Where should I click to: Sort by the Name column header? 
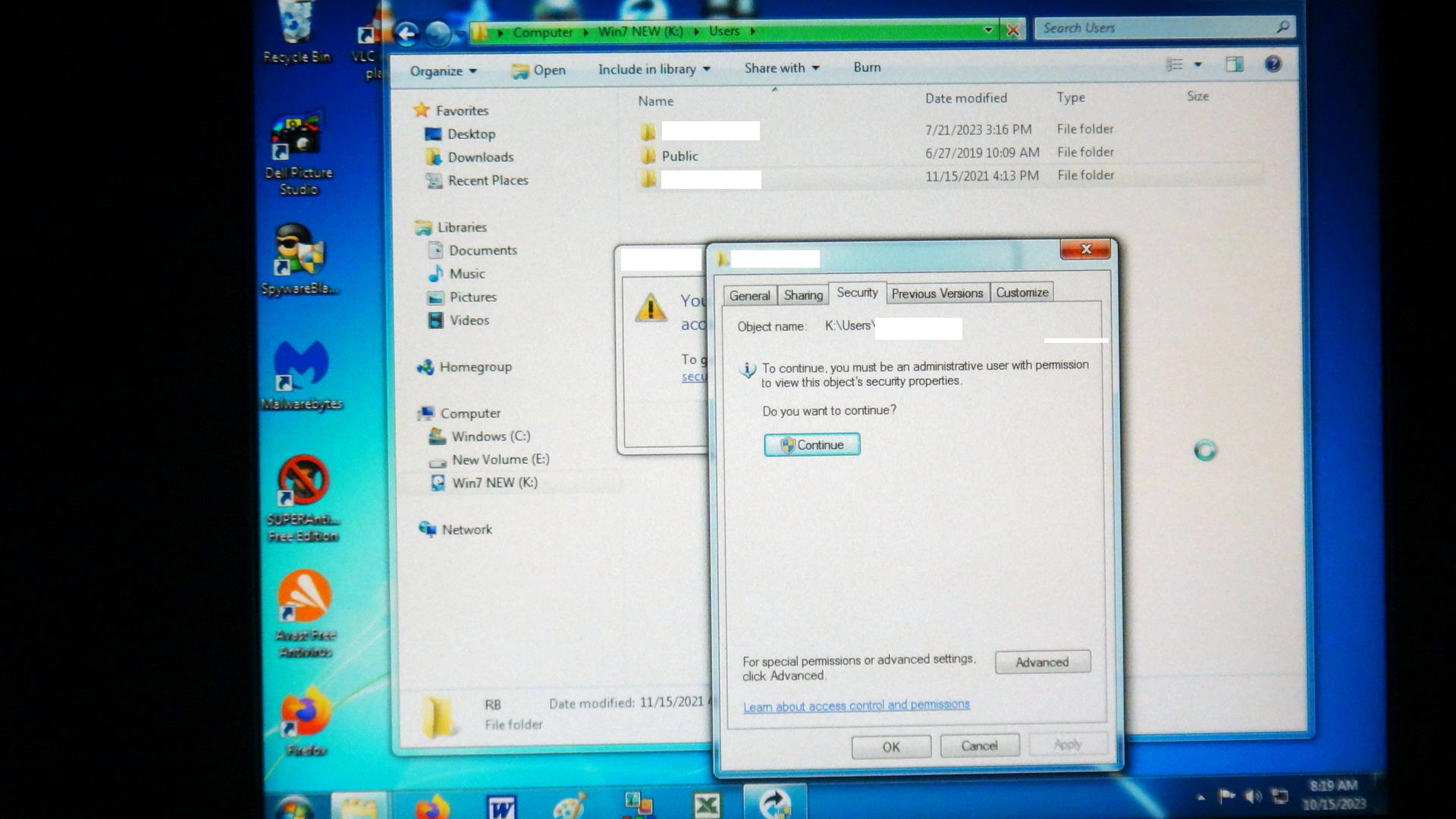pos(655,101)
